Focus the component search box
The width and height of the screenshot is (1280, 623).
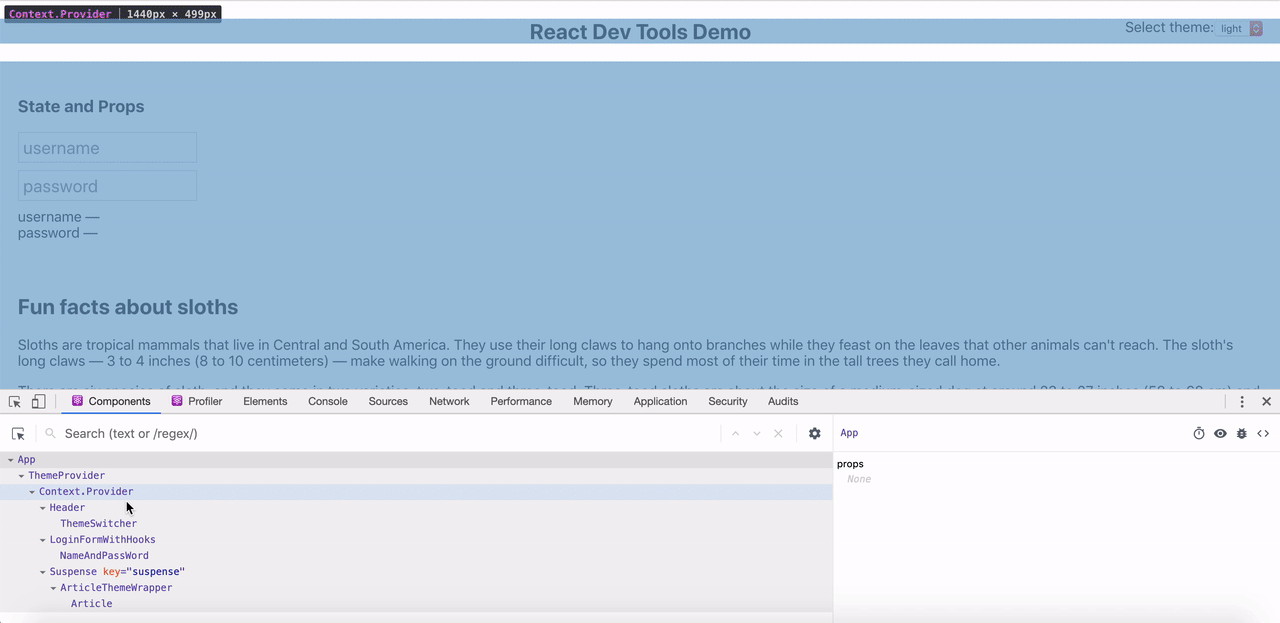(x=390, y=434)
